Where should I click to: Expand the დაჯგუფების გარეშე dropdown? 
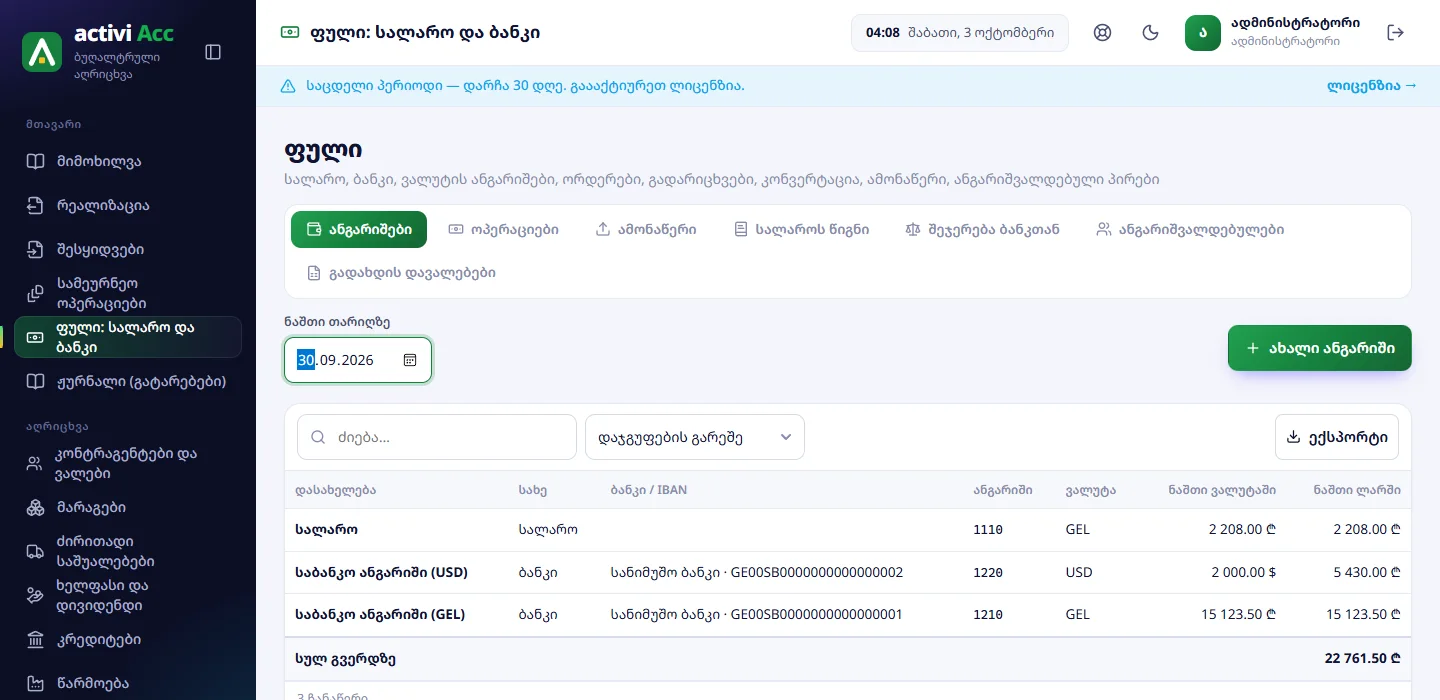point(695,437)
